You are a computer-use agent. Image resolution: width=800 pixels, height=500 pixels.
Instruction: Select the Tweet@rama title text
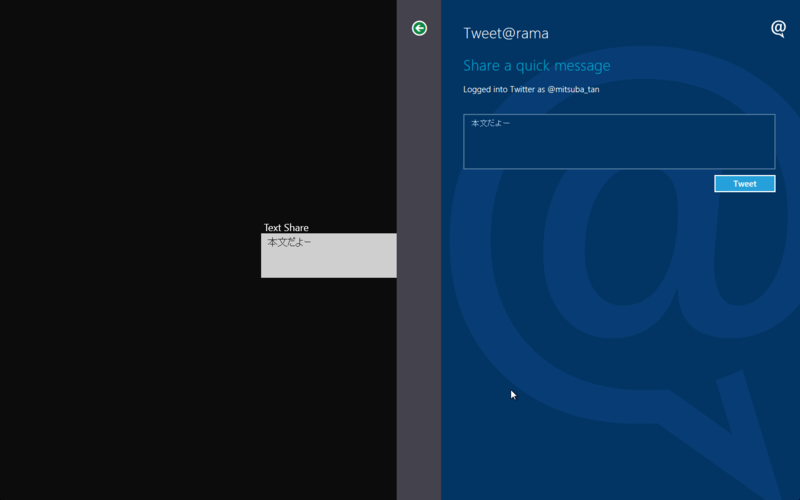coord(506,33)
